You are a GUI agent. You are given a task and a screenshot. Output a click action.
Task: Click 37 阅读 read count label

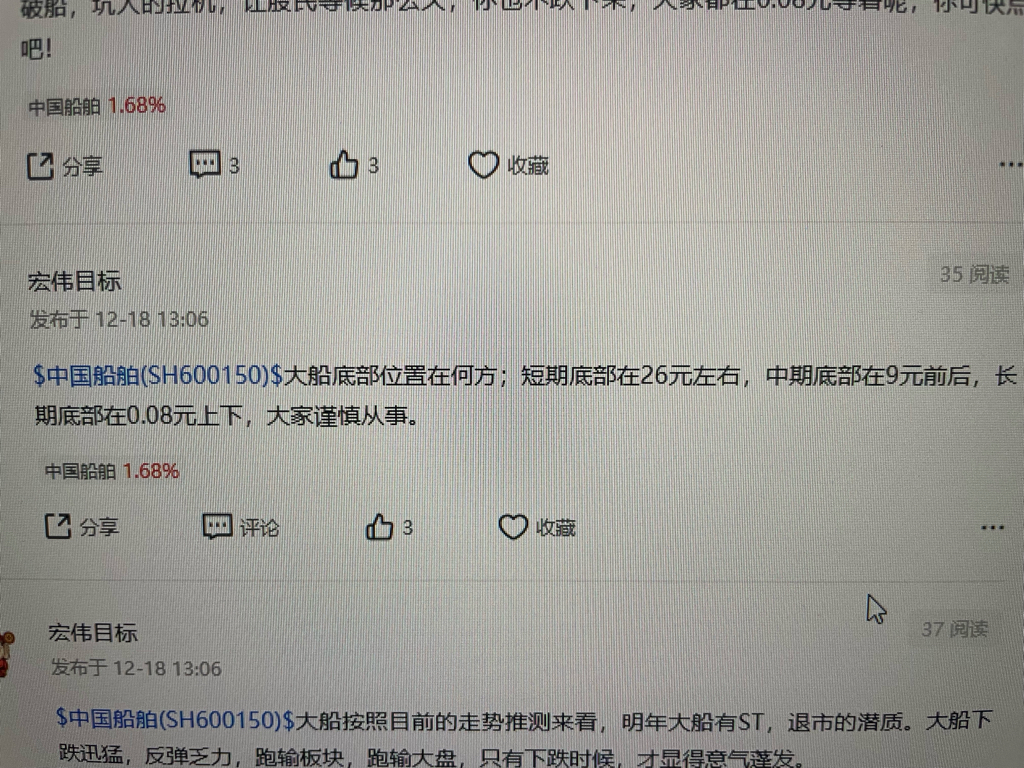click(954, 629)
